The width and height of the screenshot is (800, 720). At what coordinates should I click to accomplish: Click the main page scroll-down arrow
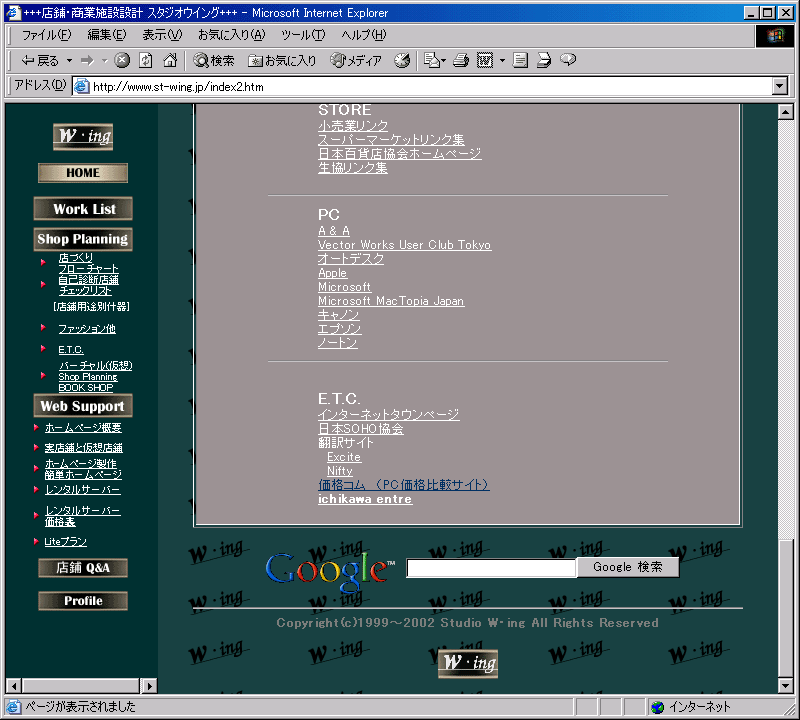click(786, 685)
